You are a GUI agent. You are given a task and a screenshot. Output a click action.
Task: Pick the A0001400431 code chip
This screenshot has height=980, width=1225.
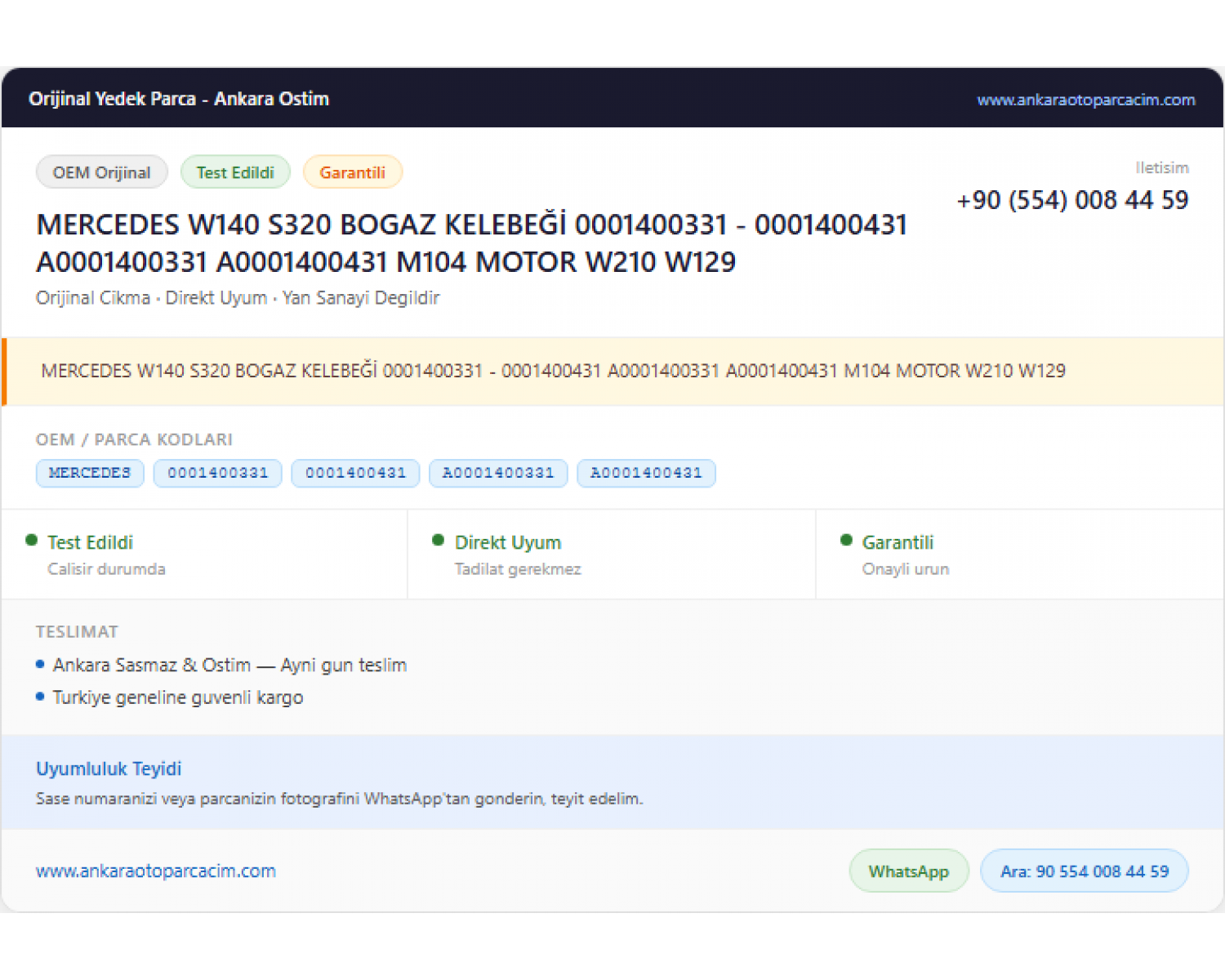(646, 473)
